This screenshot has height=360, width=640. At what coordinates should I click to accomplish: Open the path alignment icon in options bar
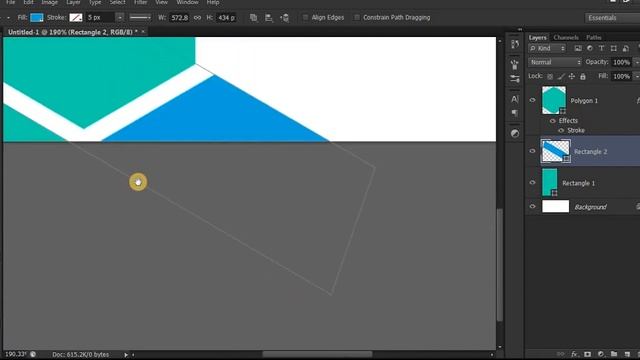[x=269, y=18]
